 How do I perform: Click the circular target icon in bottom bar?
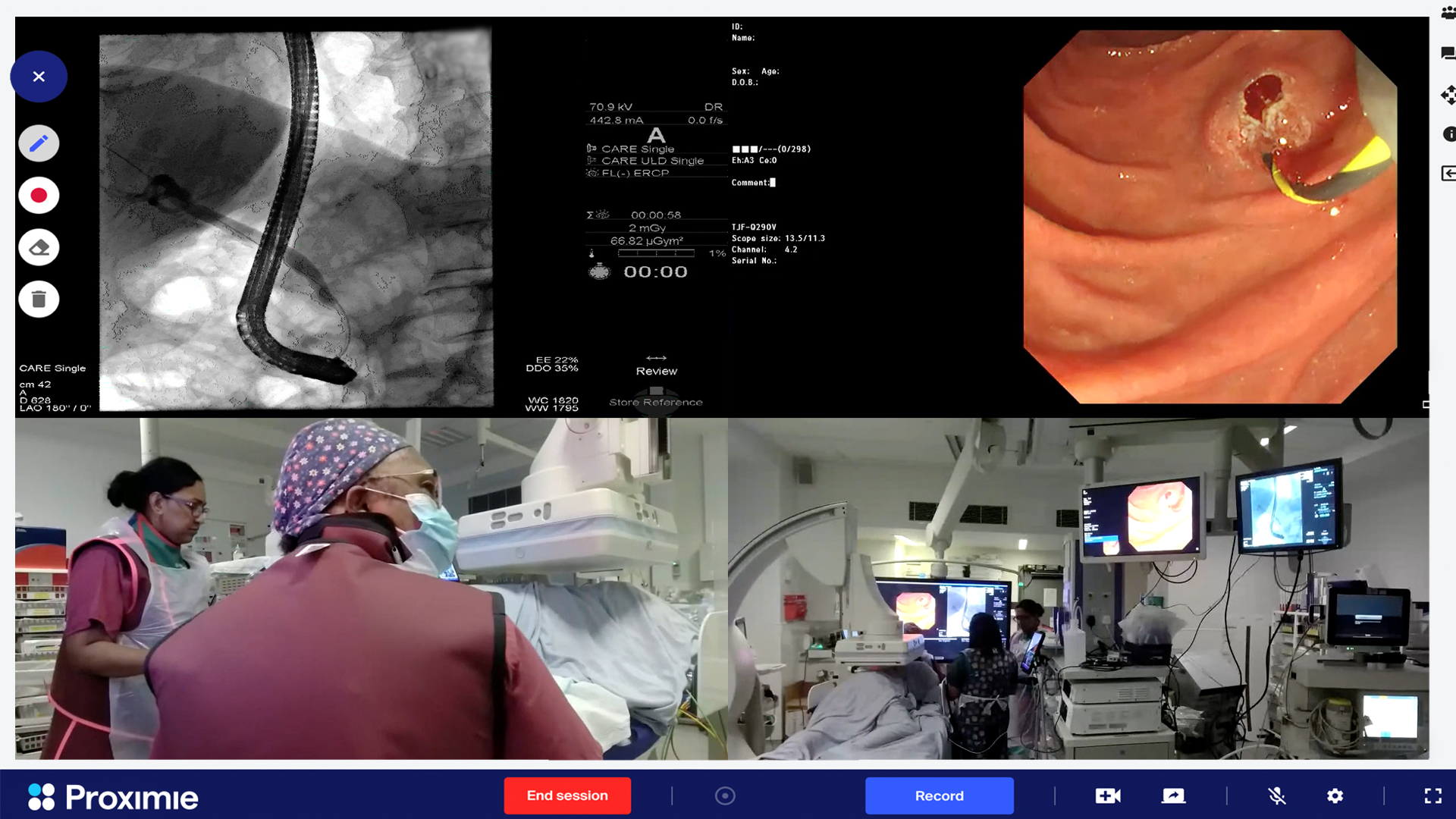coord(725,795)
